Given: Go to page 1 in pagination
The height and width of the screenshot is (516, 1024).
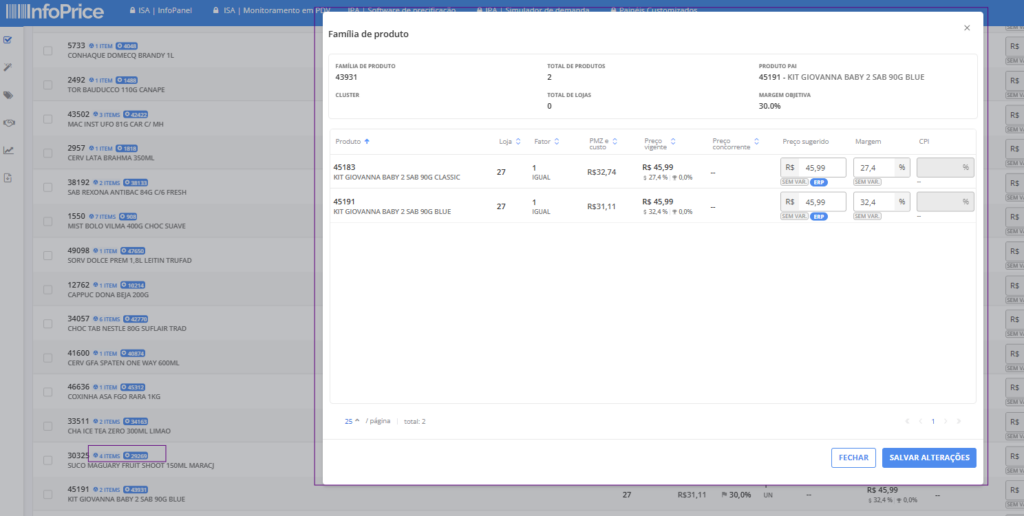Looking at the screenshot, I should point(933,421).
